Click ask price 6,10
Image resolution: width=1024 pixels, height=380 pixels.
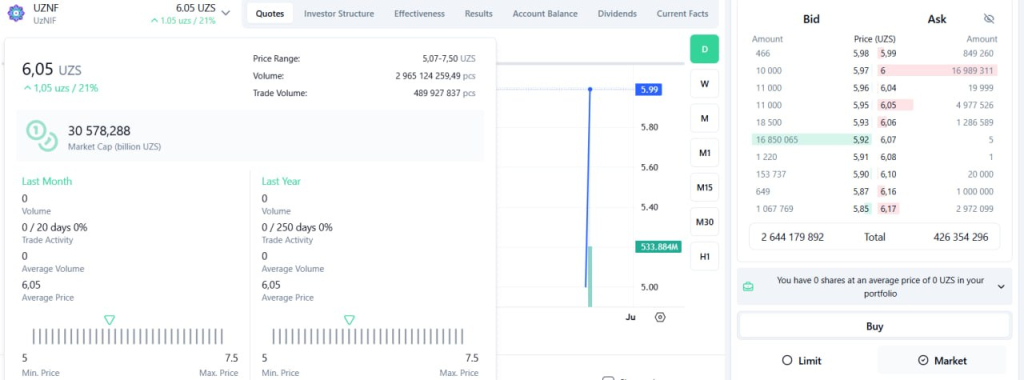tap(888, 174)
